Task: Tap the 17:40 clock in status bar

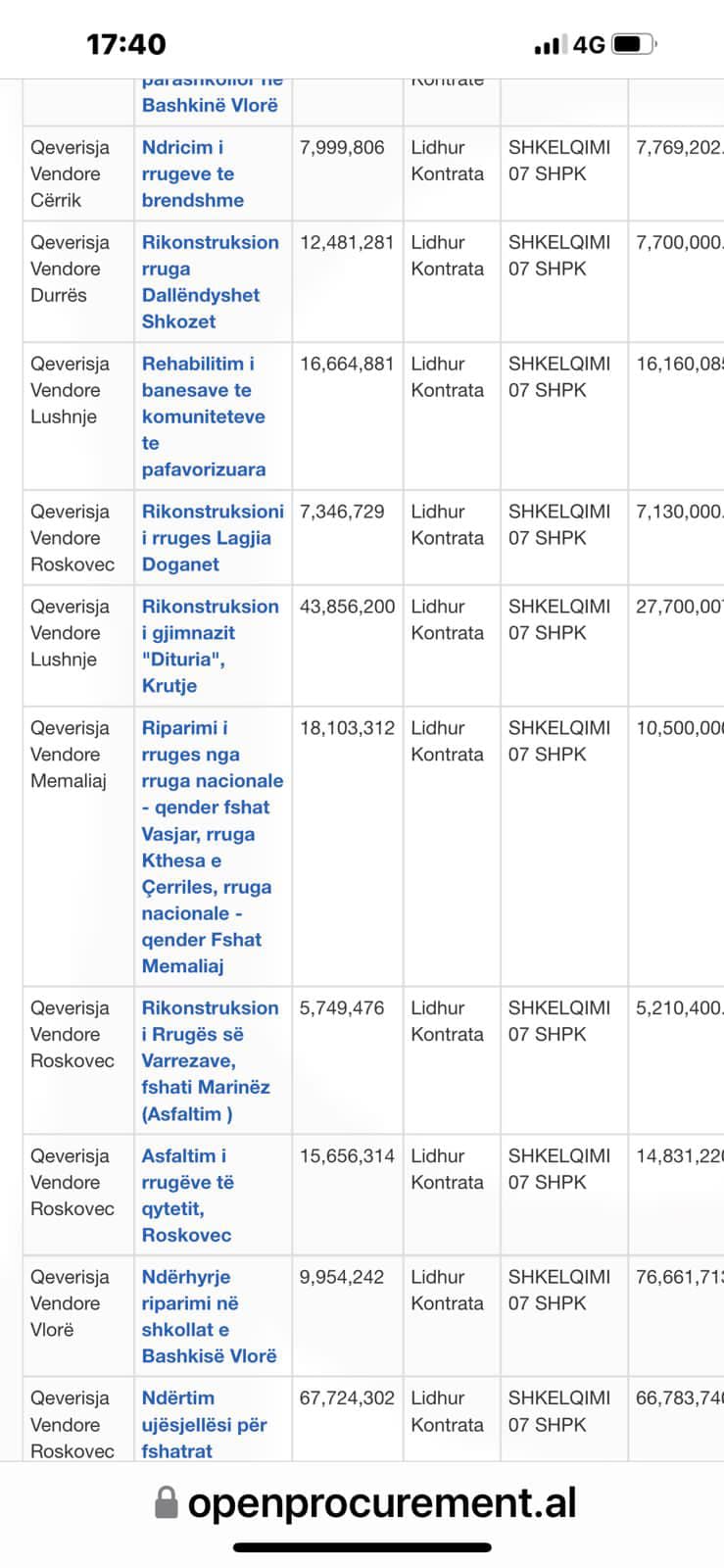Action: pyautogui.click(x=126, y=44)
